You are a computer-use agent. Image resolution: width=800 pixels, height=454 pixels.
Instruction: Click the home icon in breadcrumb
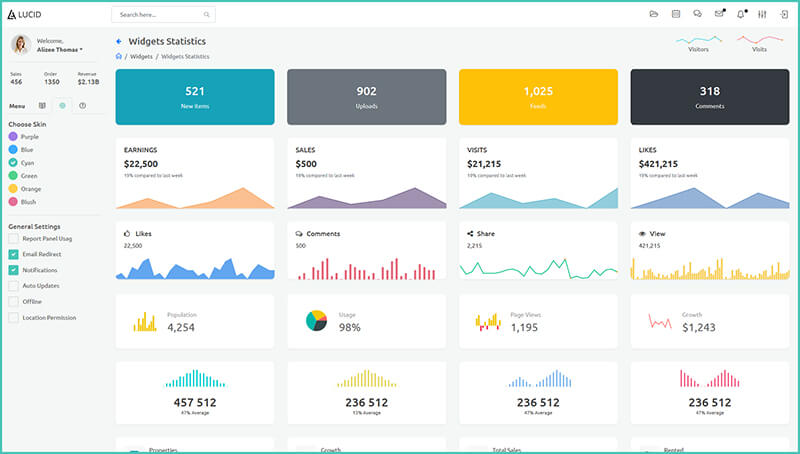119,56
